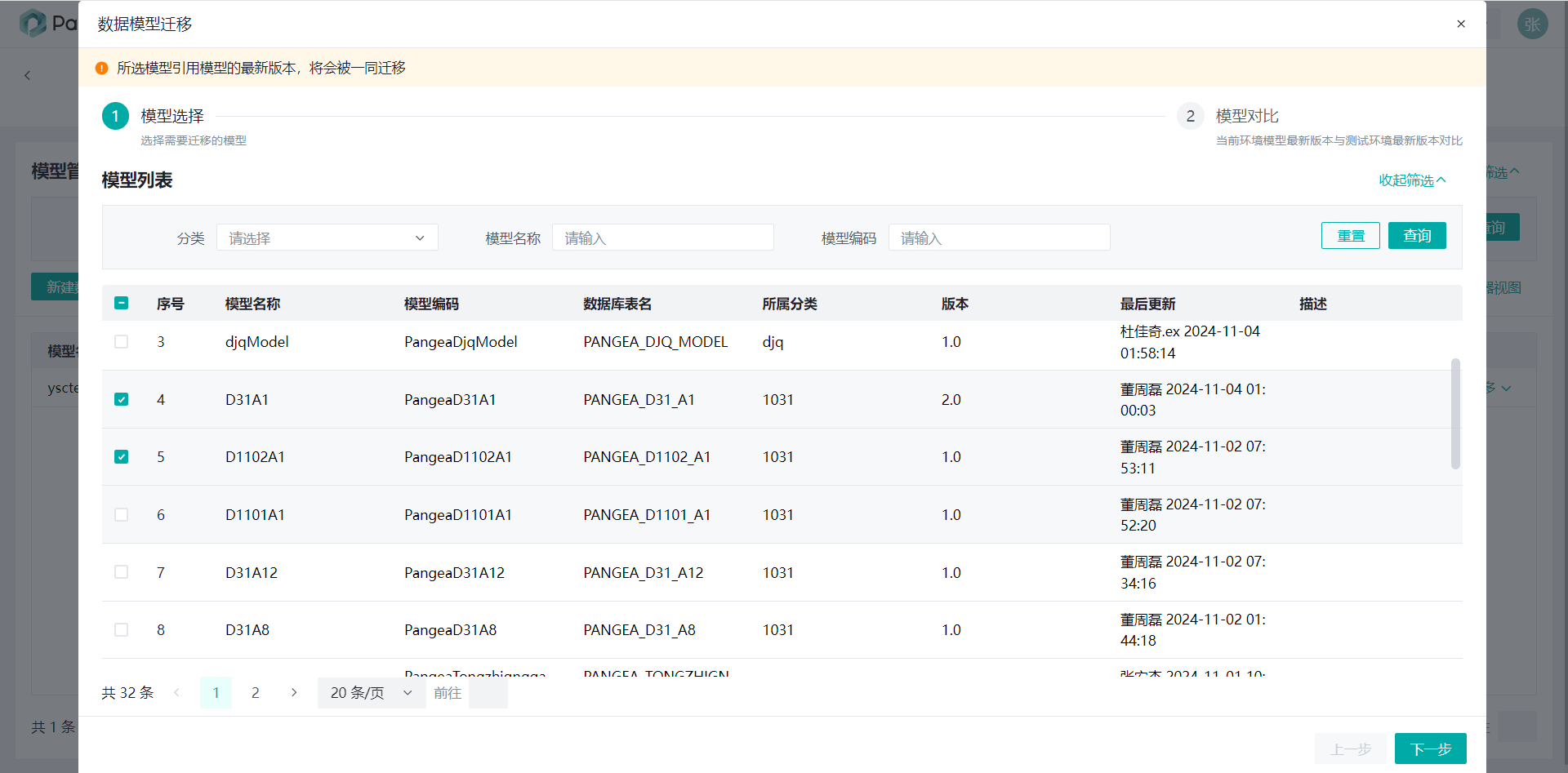Image resolution: width=1568 pixels, height=773 pixels.
Task: Click the 模型名称 column header
Action: click(x=252, y=304)
